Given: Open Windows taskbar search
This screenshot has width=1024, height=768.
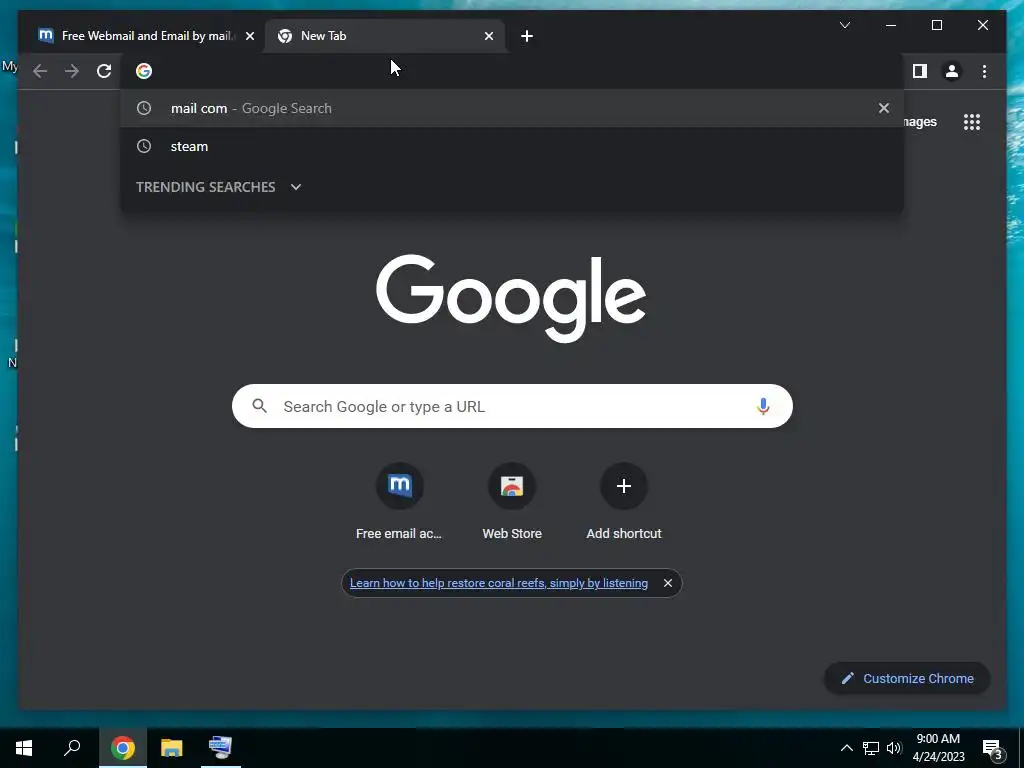Looking at the screenshot, I should (72, 748).
